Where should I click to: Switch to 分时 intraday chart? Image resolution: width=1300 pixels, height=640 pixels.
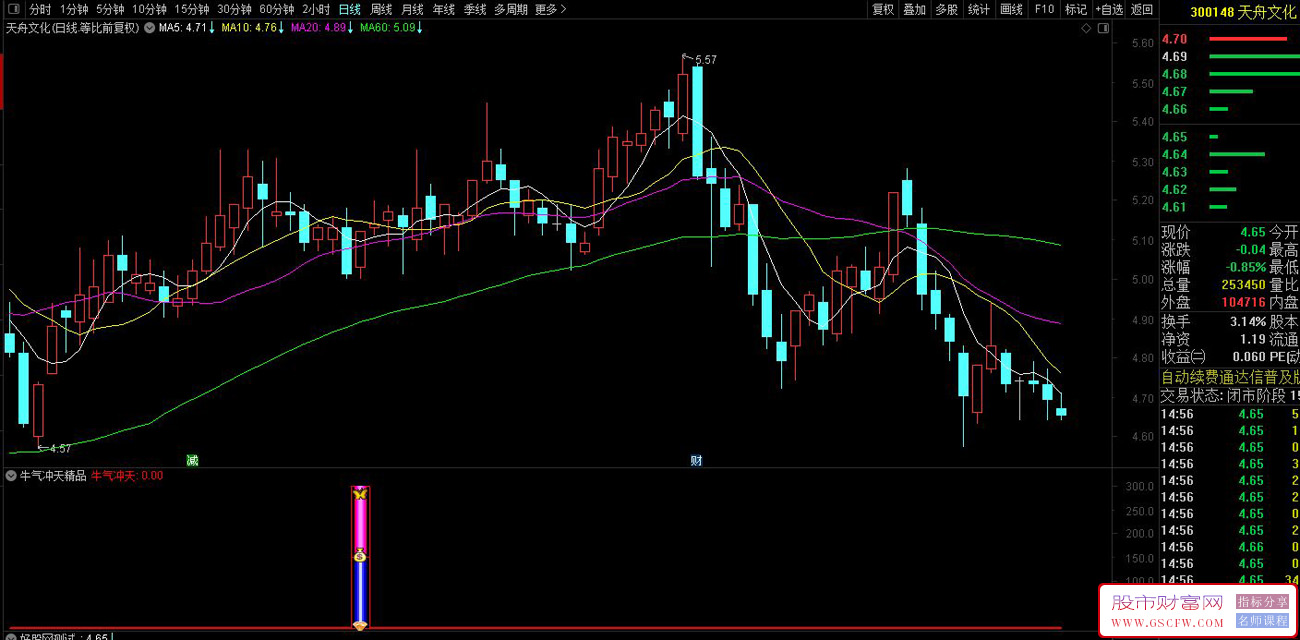click(x=40, y=9)
